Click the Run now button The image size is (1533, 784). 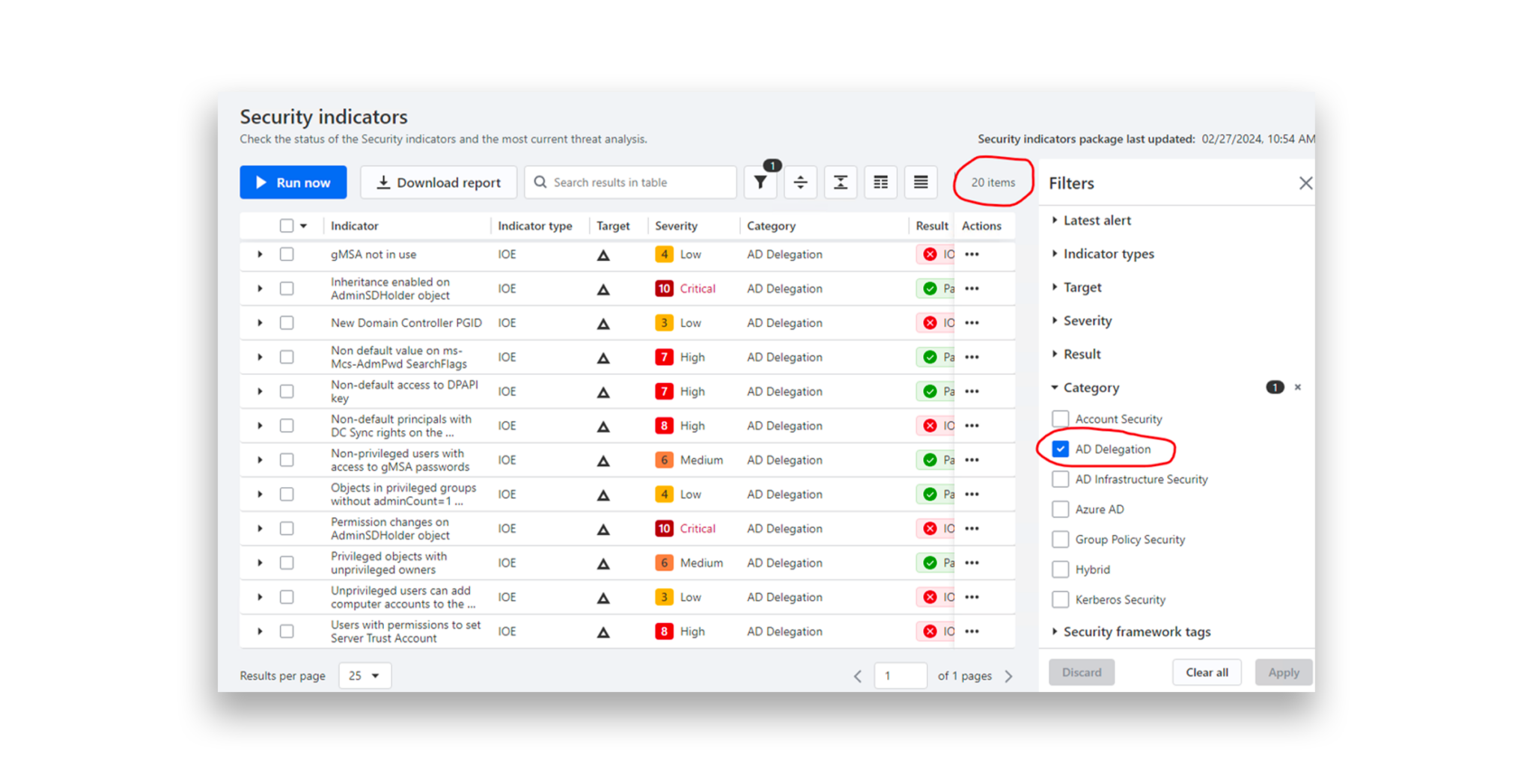tap(293, 182)
